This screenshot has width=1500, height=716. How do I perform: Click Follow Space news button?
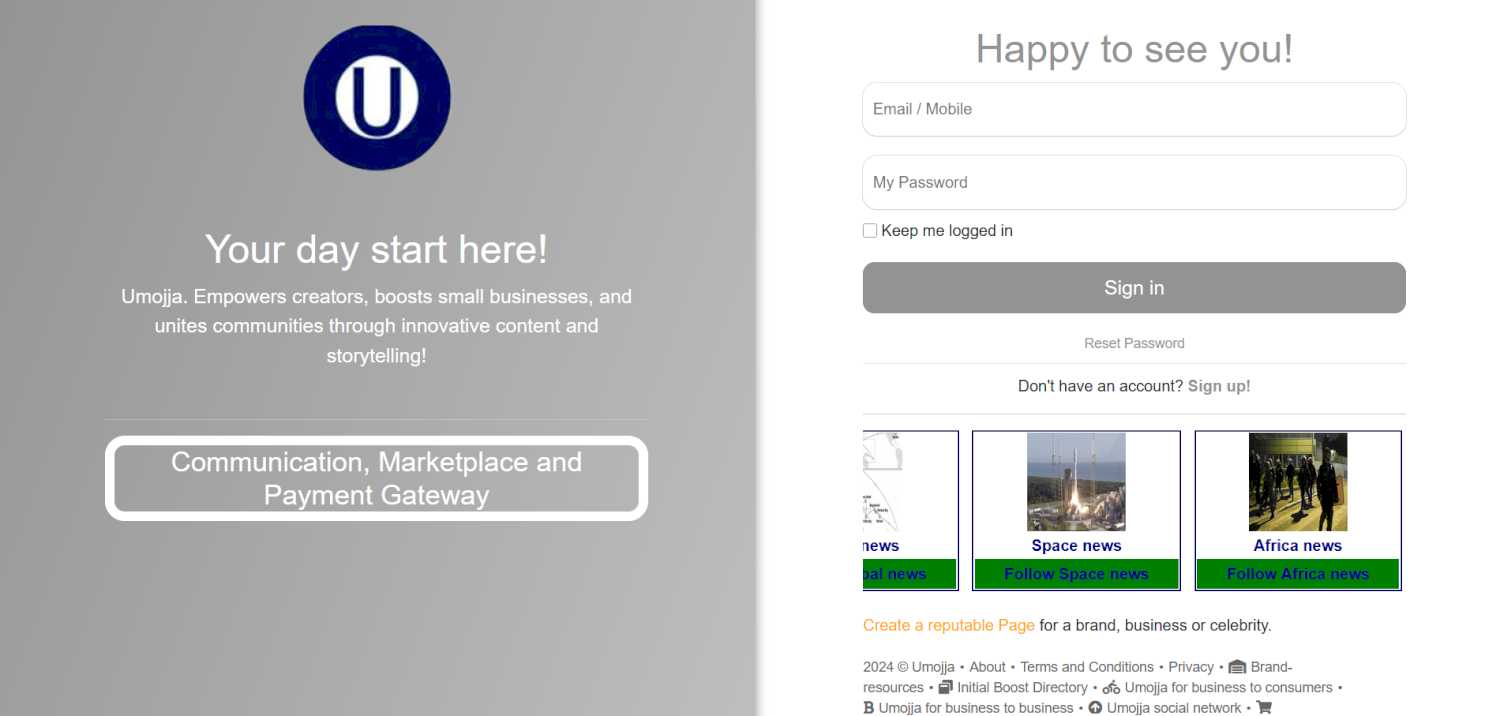click(1076, 574)
